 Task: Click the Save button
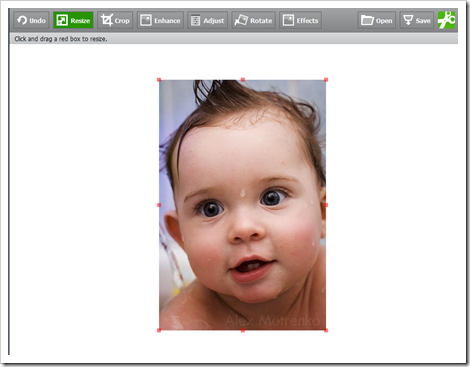click(417, 20)
